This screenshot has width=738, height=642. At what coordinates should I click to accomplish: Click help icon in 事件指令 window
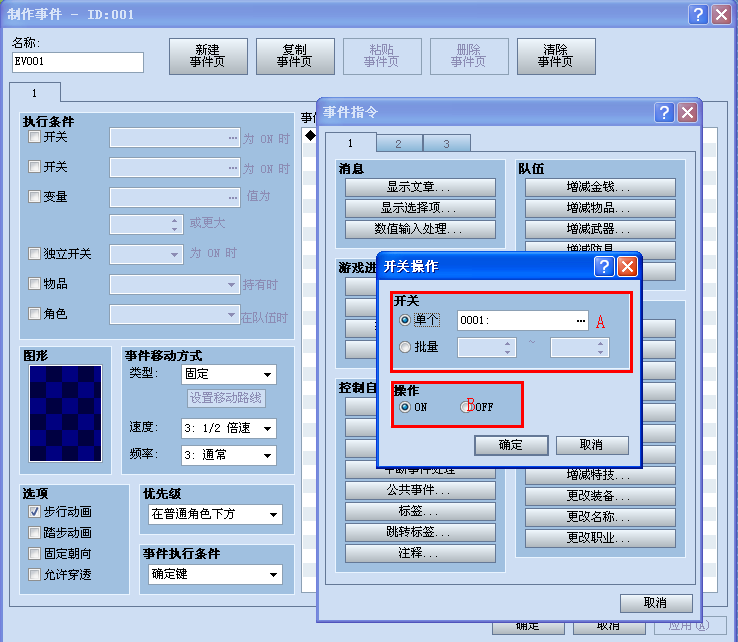point(664,112)
